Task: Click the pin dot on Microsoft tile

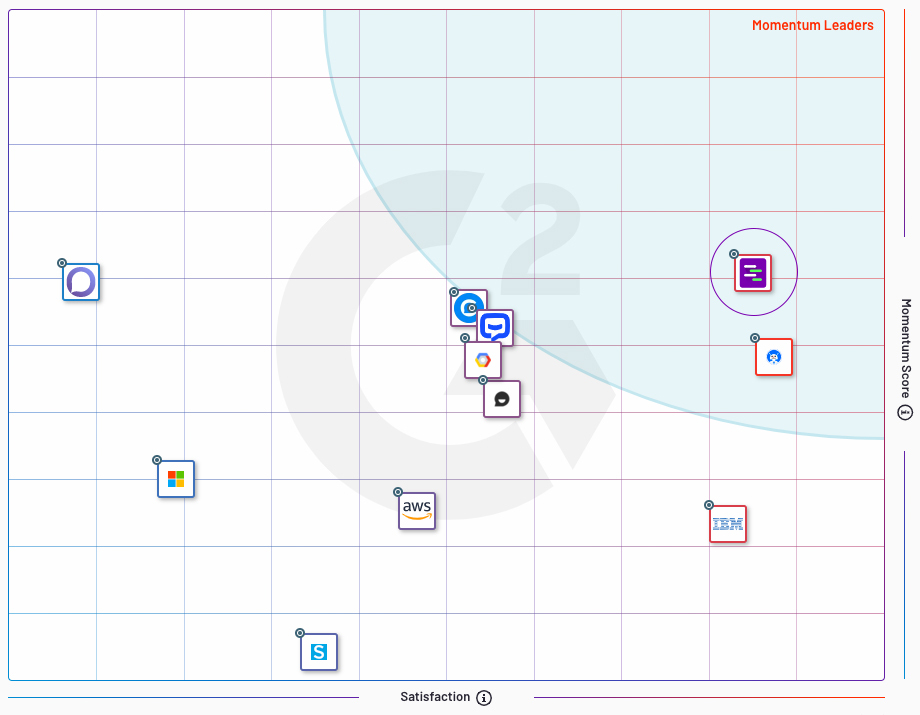Action: [x=157, y=460]
